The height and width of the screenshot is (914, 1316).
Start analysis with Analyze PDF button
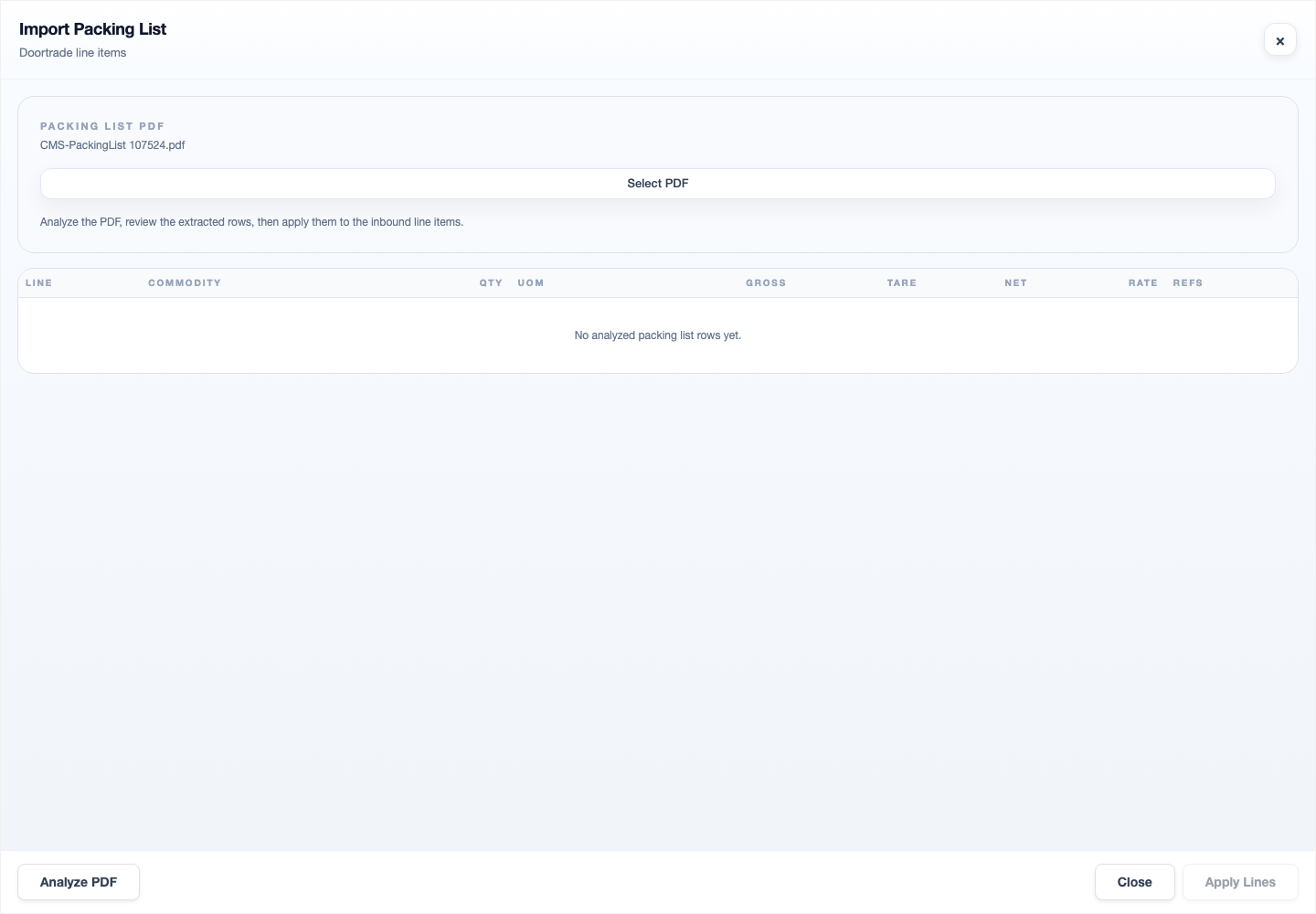pyautogui.click(x=79, y=882)
